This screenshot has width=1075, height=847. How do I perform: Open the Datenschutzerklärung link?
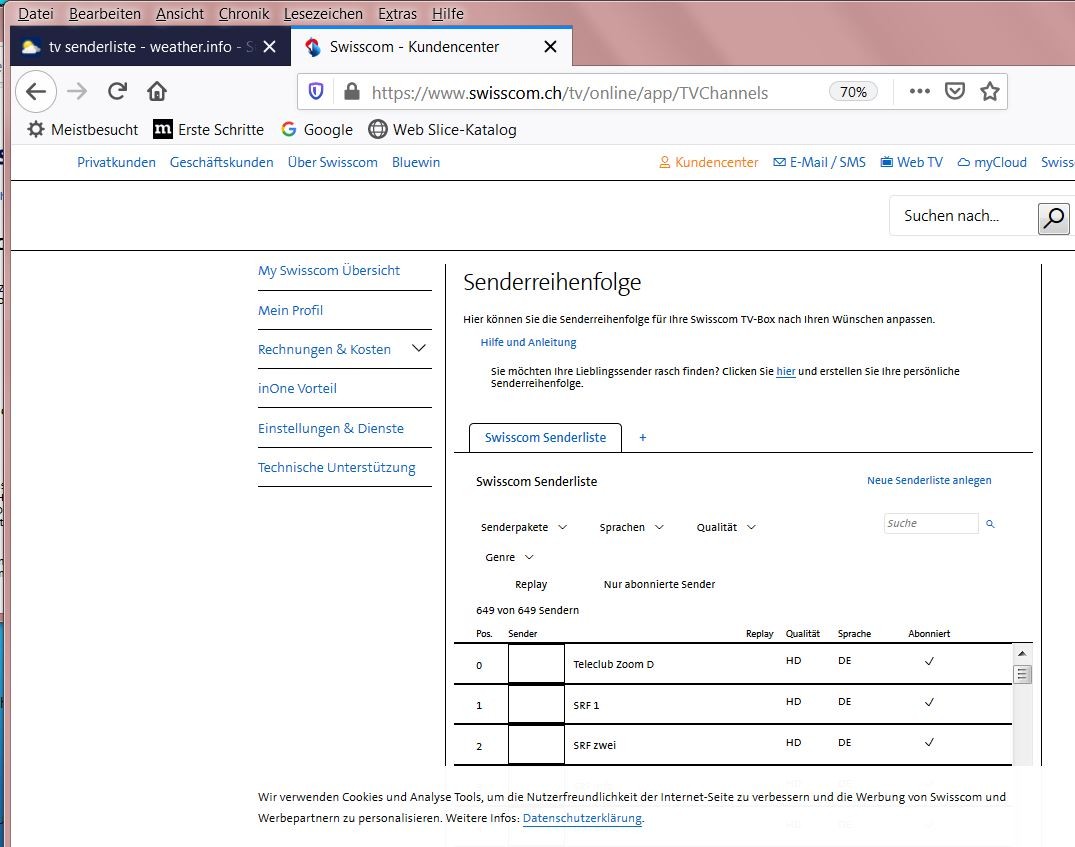pos(582,818)
